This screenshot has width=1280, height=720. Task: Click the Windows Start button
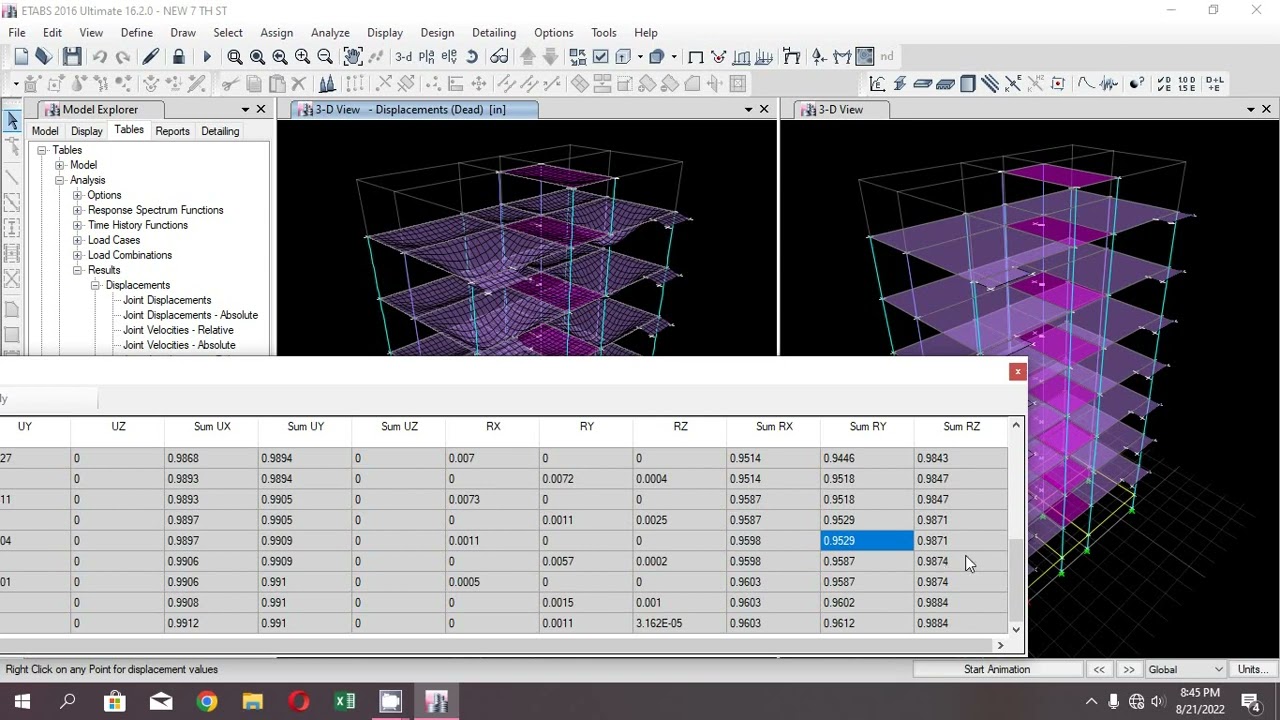pos(22,702)
